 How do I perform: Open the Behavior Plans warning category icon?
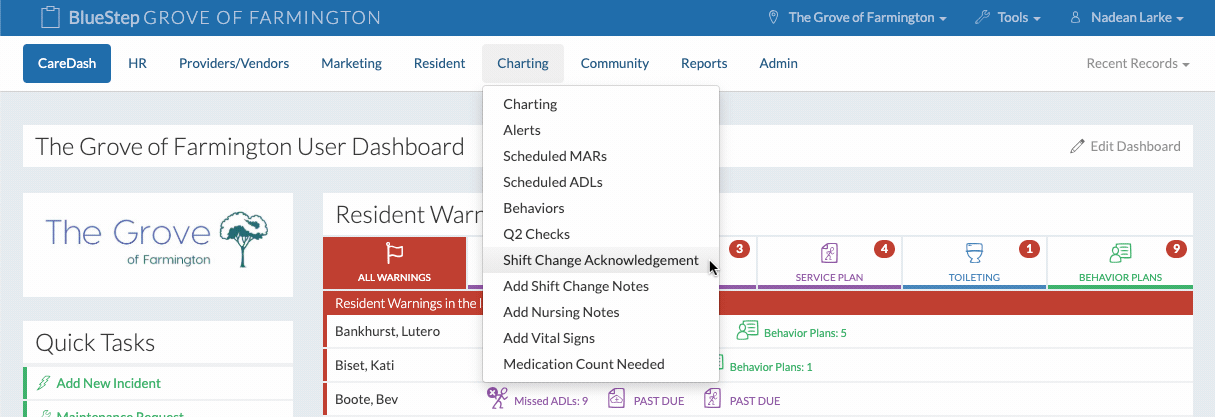click(x=1120, y=253)
